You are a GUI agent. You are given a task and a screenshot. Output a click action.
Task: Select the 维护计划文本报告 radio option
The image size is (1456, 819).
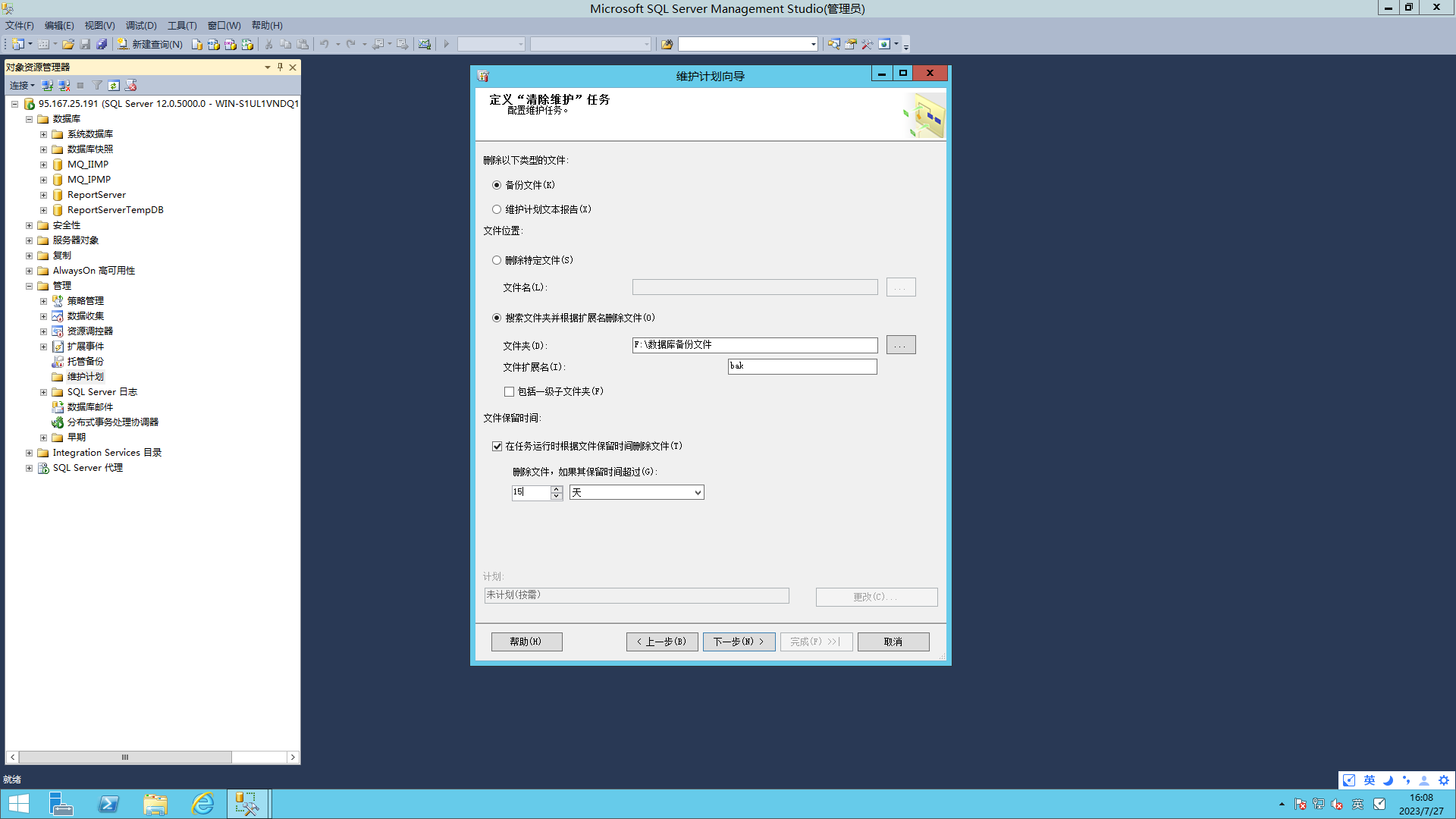pos(497,209)
